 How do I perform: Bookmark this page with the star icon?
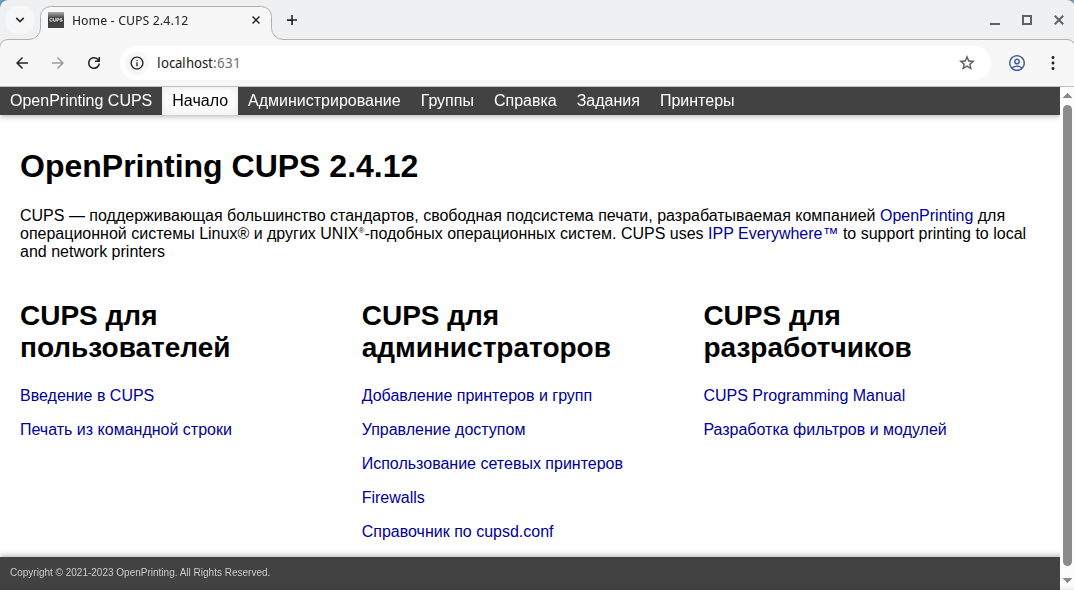pos(967,63)
